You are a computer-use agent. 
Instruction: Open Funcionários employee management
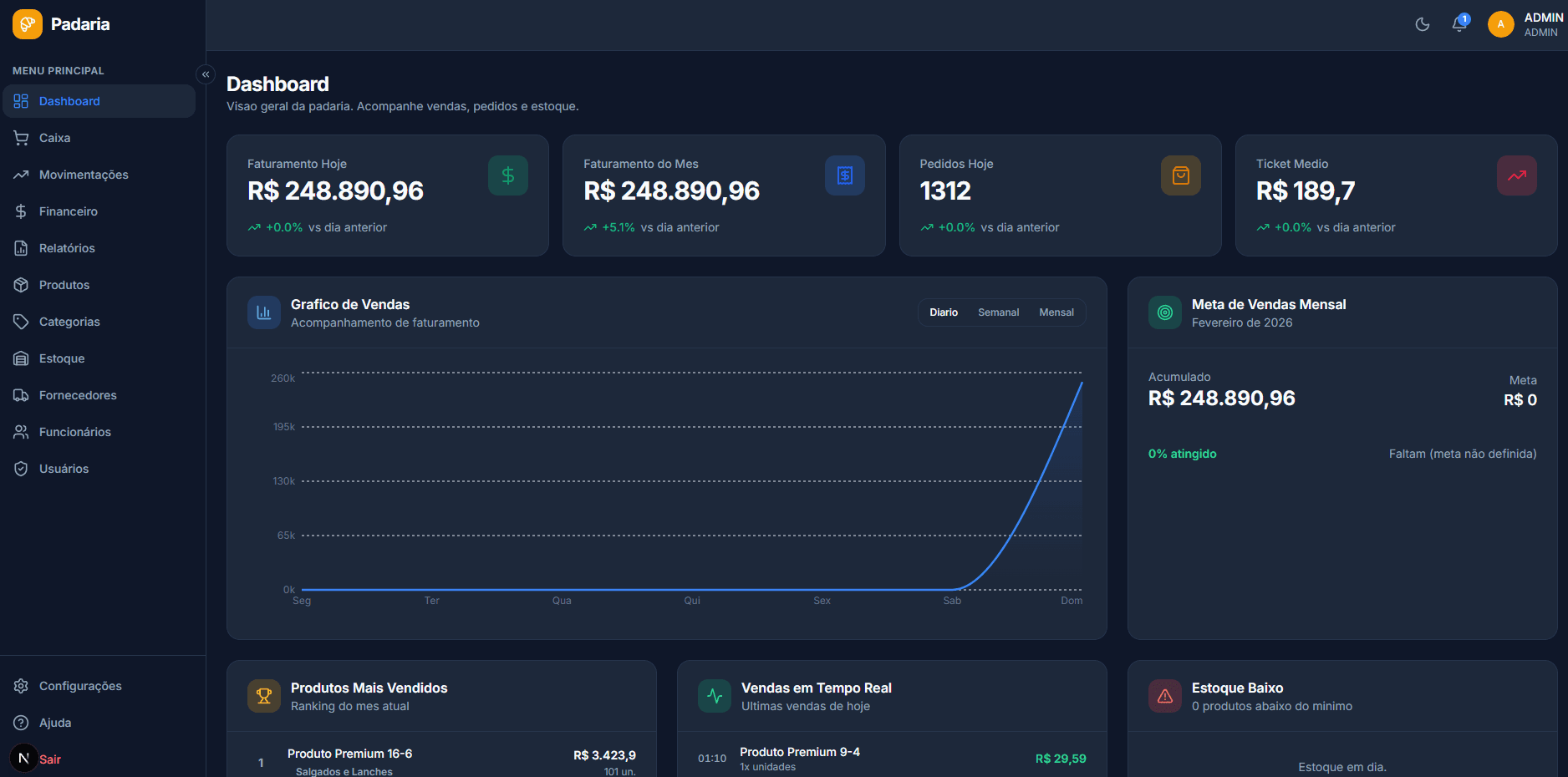tap(75, 432)
